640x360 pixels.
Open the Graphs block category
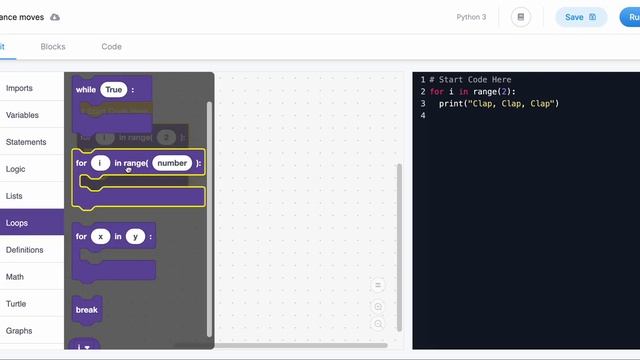pos(32,331)
